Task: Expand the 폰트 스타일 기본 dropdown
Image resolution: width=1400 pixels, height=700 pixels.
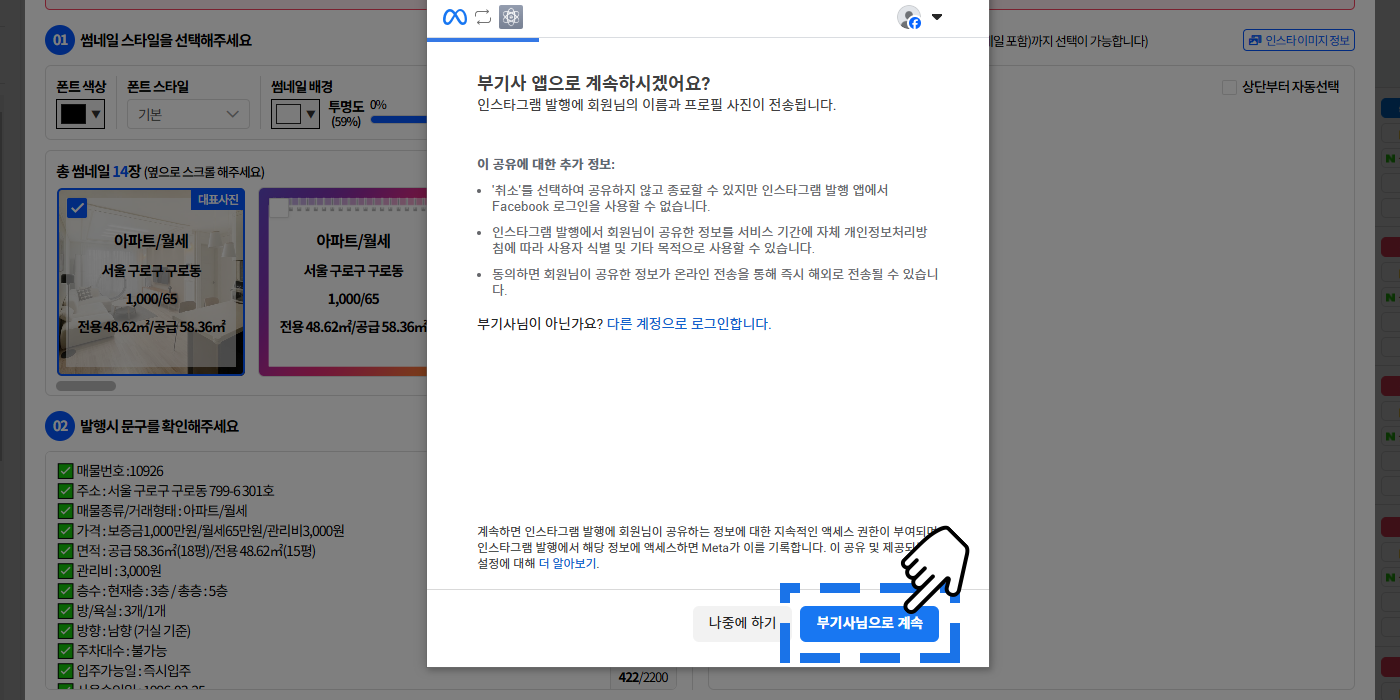Action: [188, 114]
